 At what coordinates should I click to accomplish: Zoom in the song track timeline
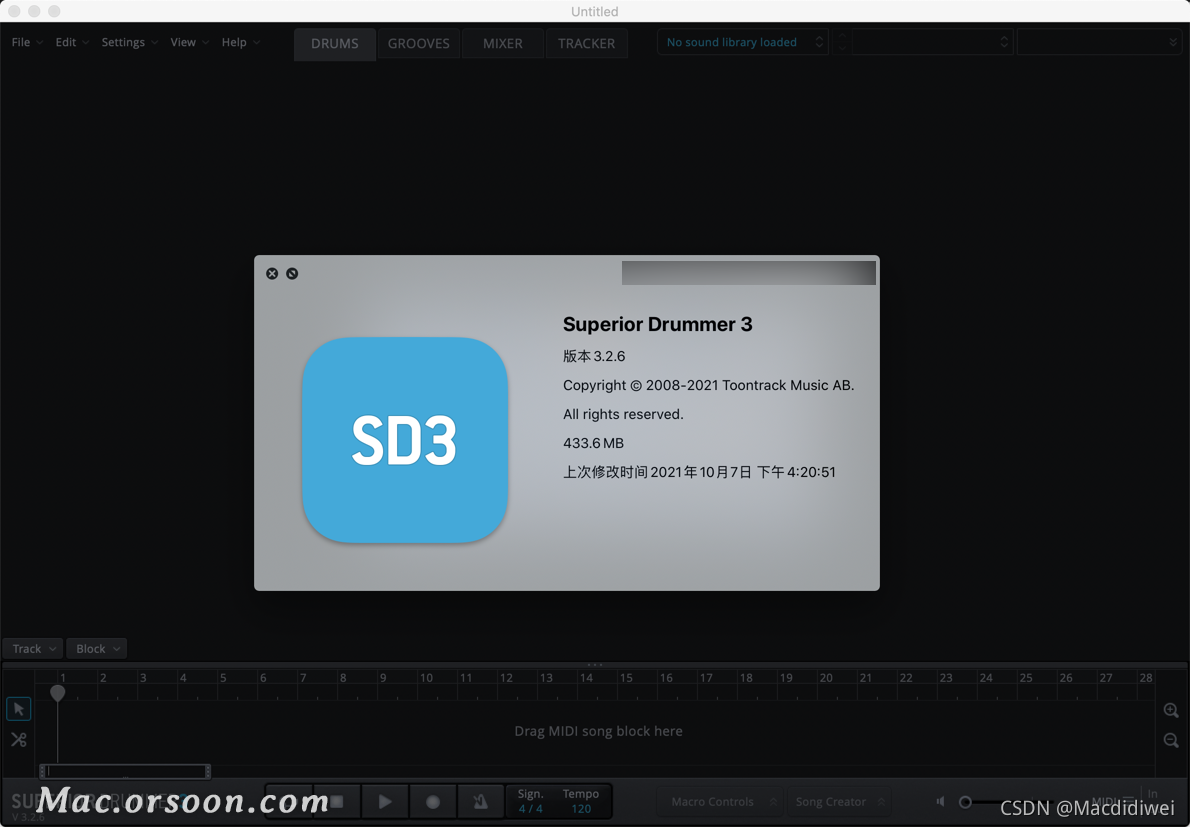coord(1171,710)
